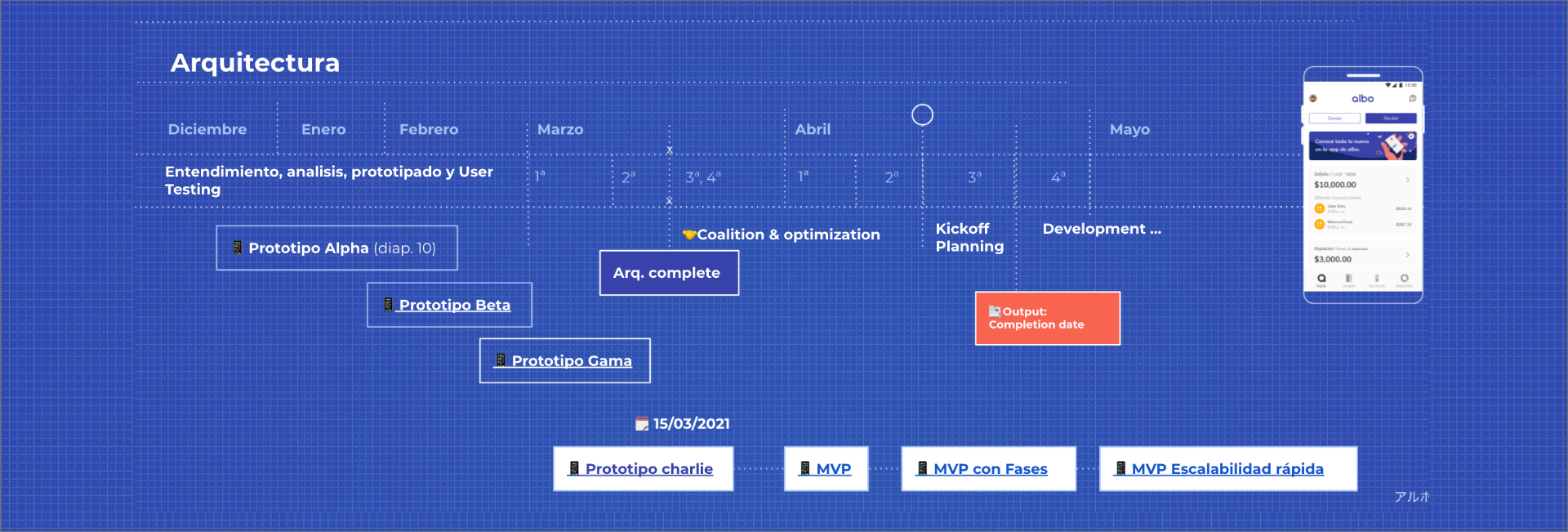Open the Reportes icon in albo nav bar

pyautogui.click(x=1405, y=279)
